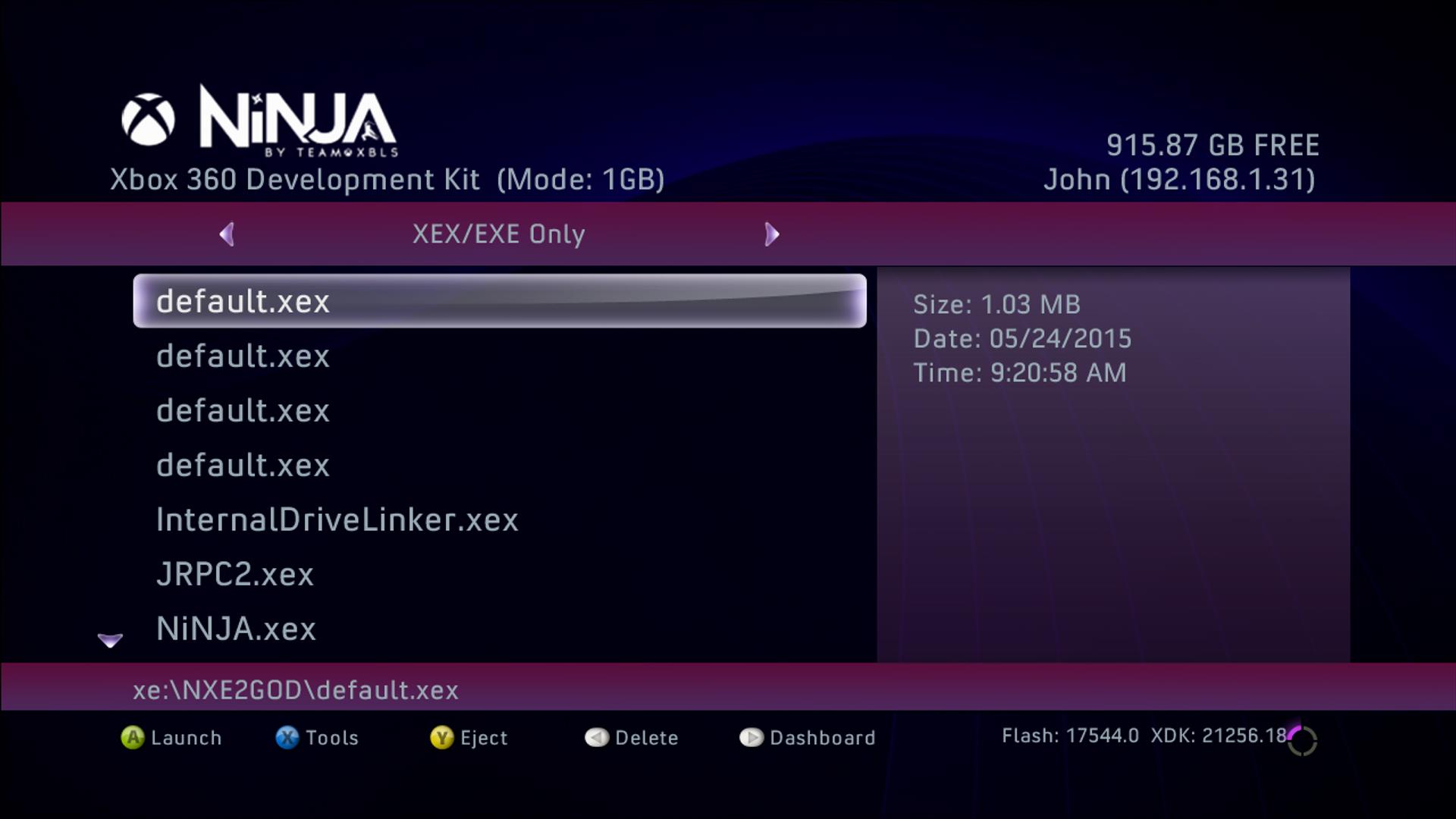Click the Delete label
The image size is (1456, 819).
tap(647, 738)
